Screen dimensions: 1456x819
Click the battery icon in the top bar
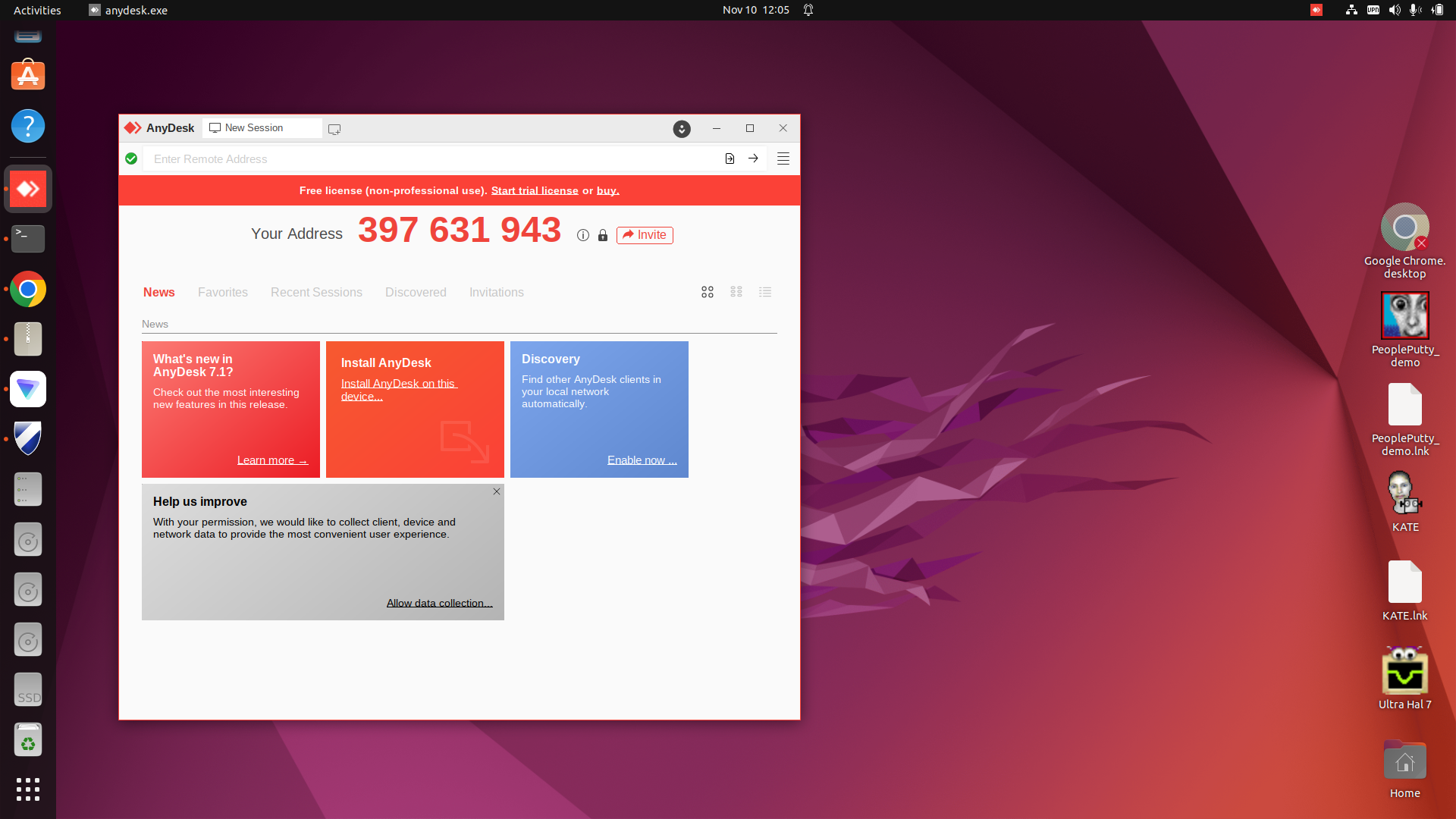pos(1438,10)
